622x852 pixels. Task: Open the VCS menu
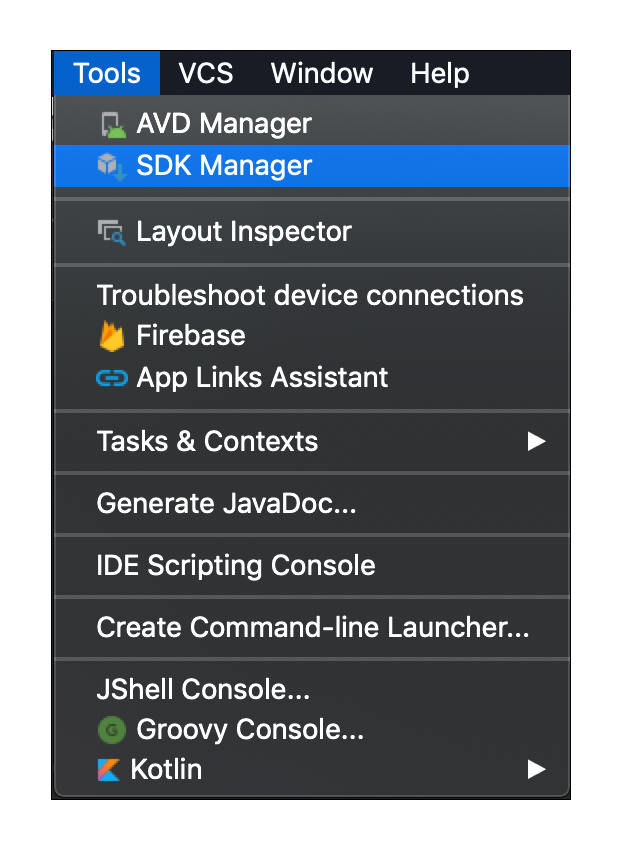(x=206, y=73)
